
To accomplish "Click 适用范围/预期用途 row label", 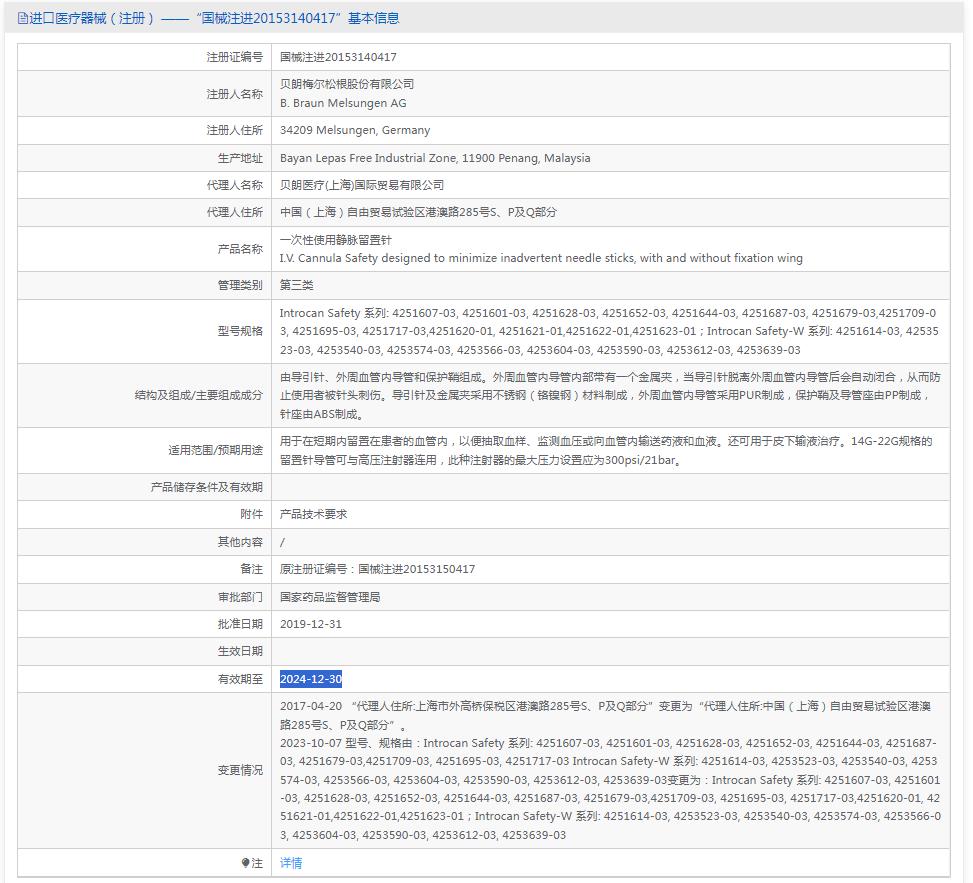I will click(215, 450).
